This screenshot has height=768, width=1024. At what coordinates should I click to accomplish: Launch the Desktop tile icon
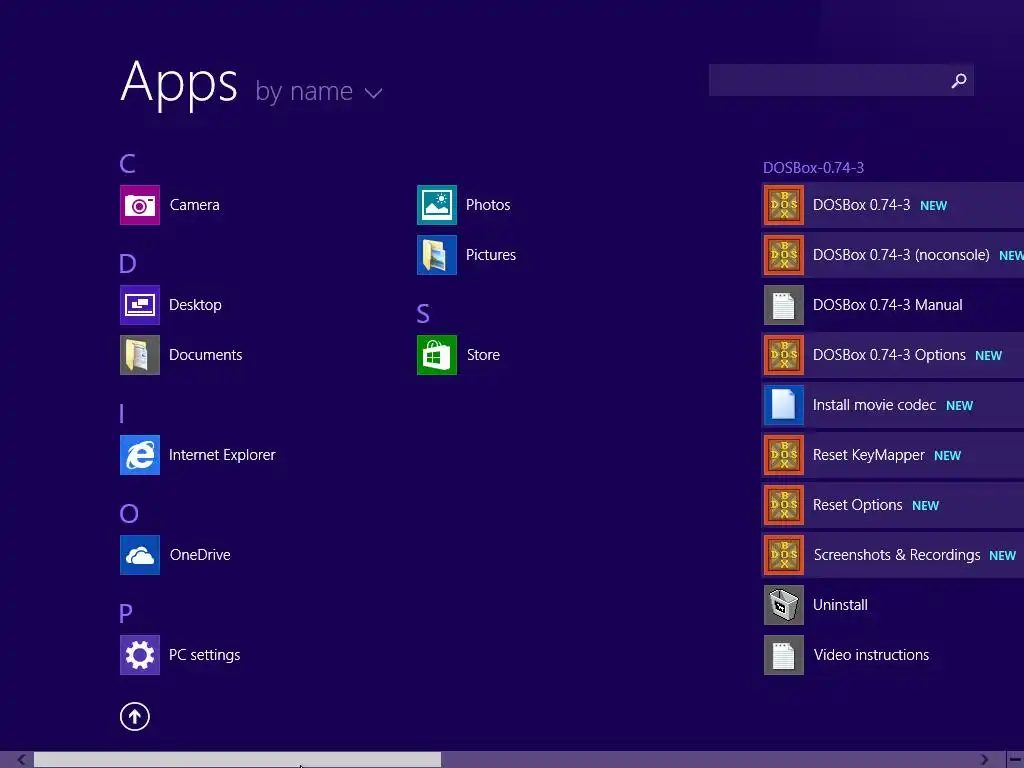click(x=140, y=305)
